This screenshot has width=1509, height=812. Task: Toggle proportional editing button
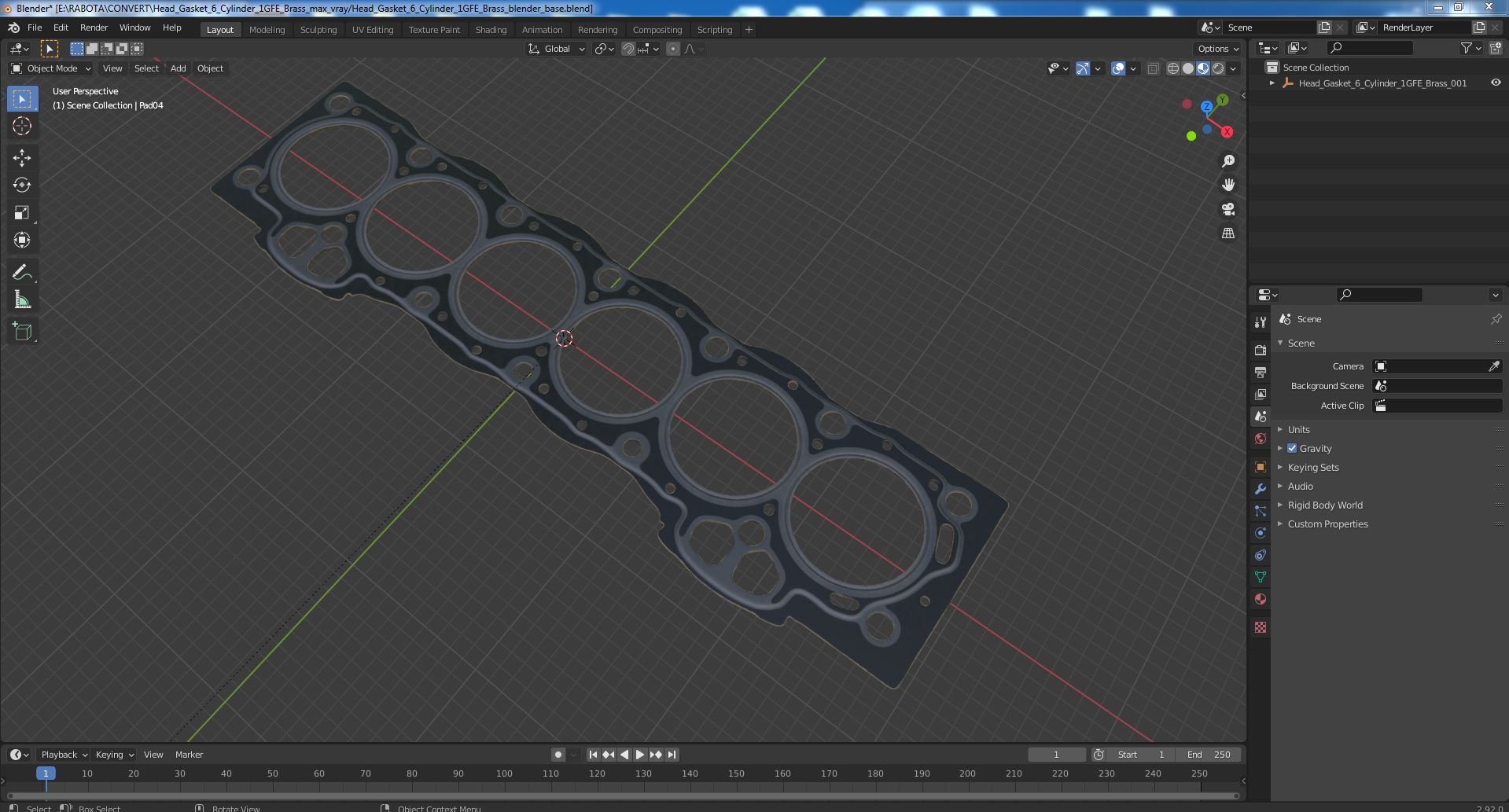673,49
